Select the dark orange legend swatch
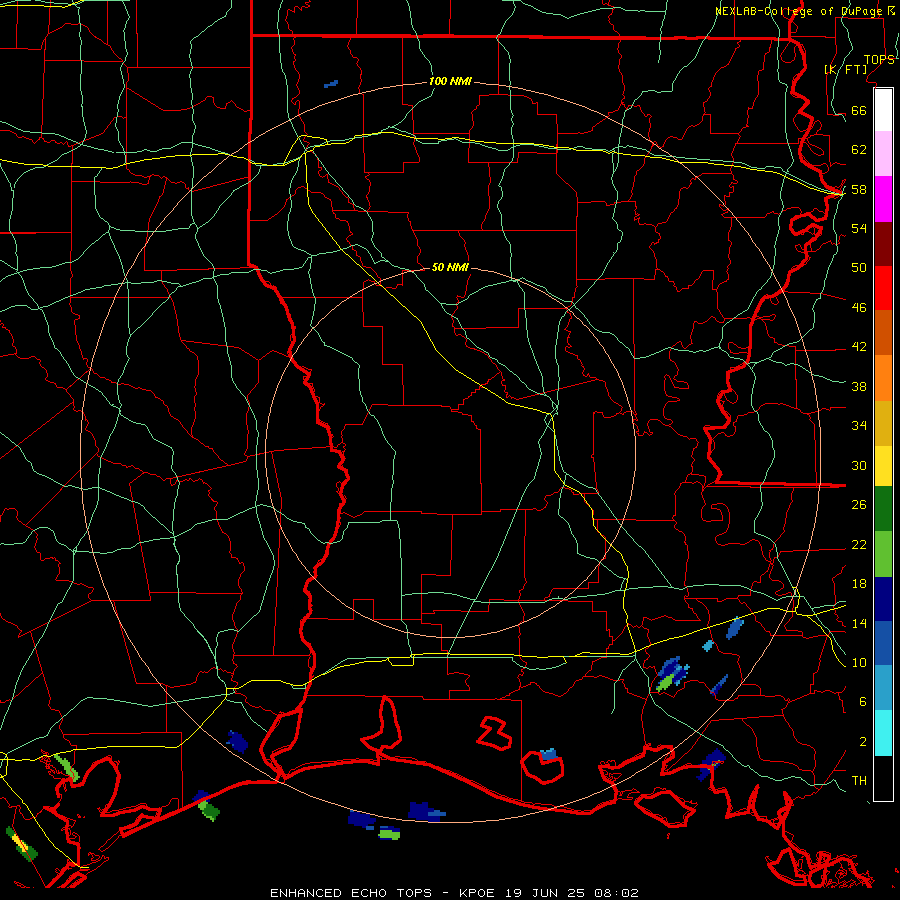900x900 pixels. [x=883, y=332]
